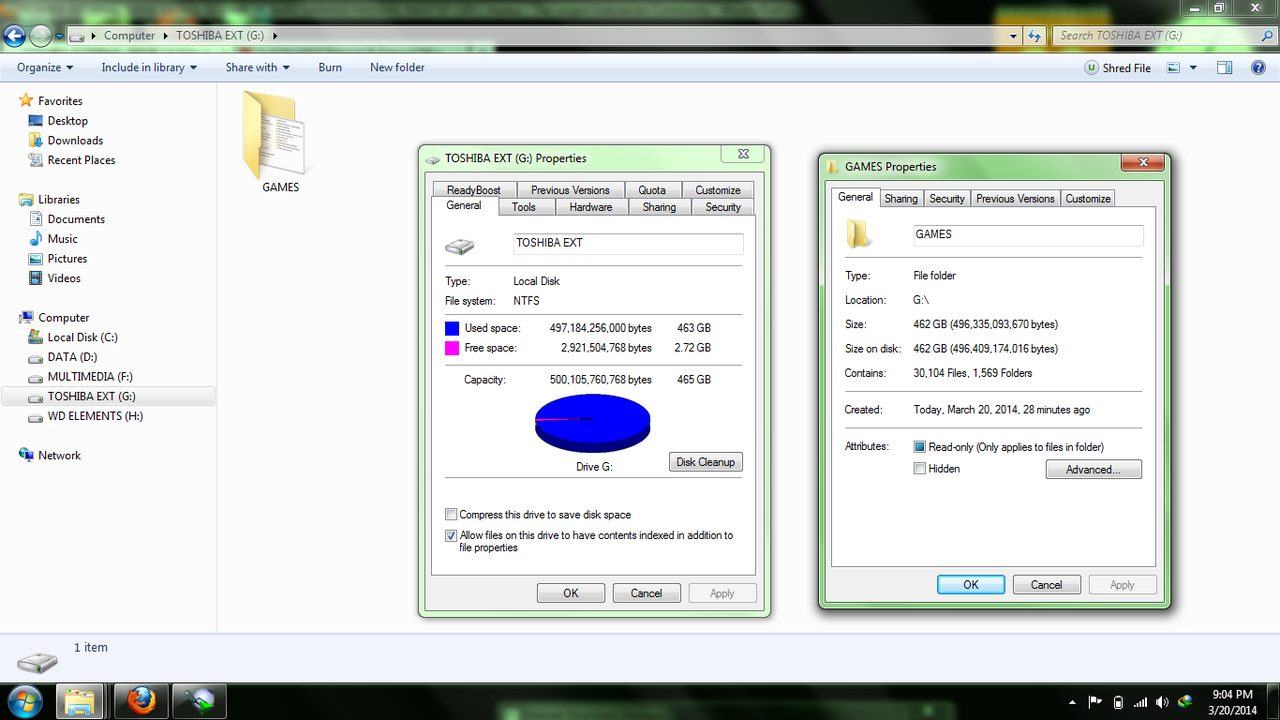Click the GAMES folder name field
Screen dimensions: 1280x720
[x=1028, y=235]
